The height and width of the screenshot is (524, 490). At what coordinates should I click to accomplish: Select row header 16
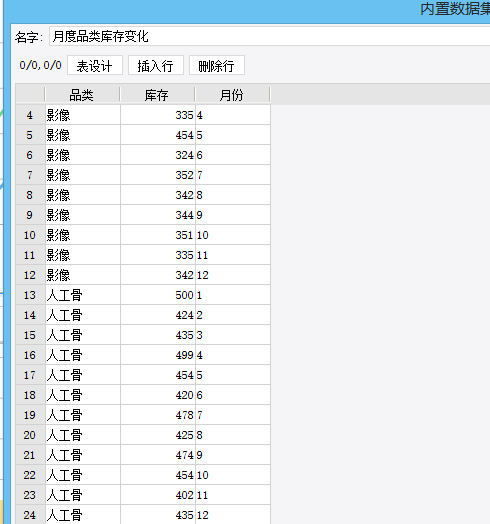30,355
